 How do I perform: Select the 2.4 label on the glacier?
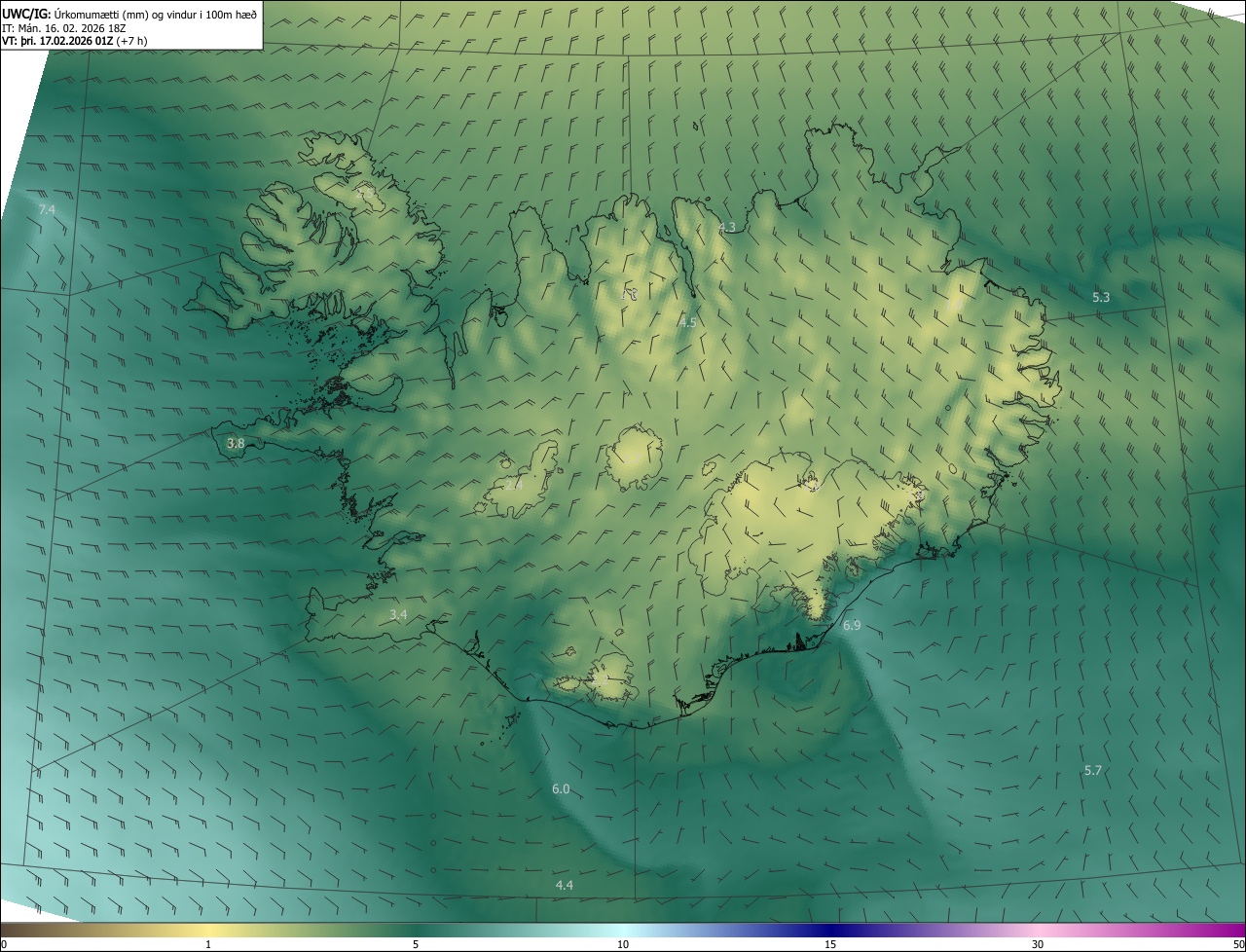513,485
